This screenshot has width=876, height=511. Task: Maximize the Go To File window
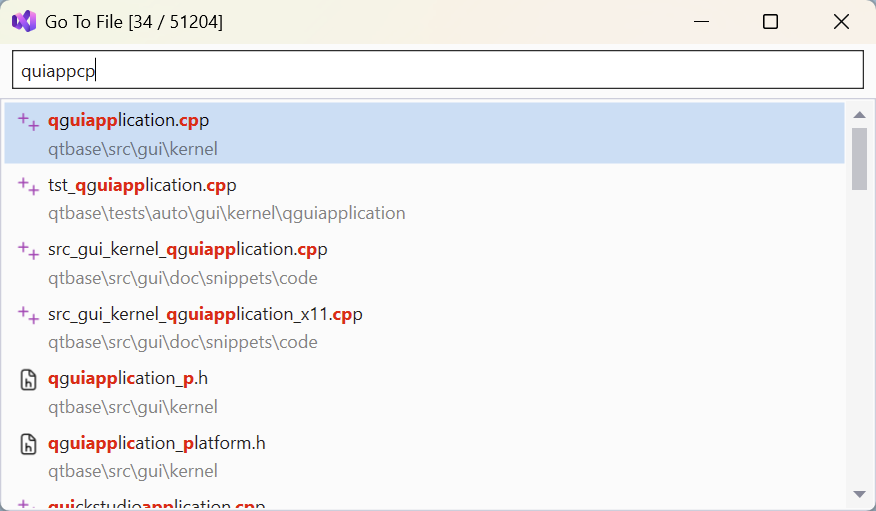pos(770,21)
